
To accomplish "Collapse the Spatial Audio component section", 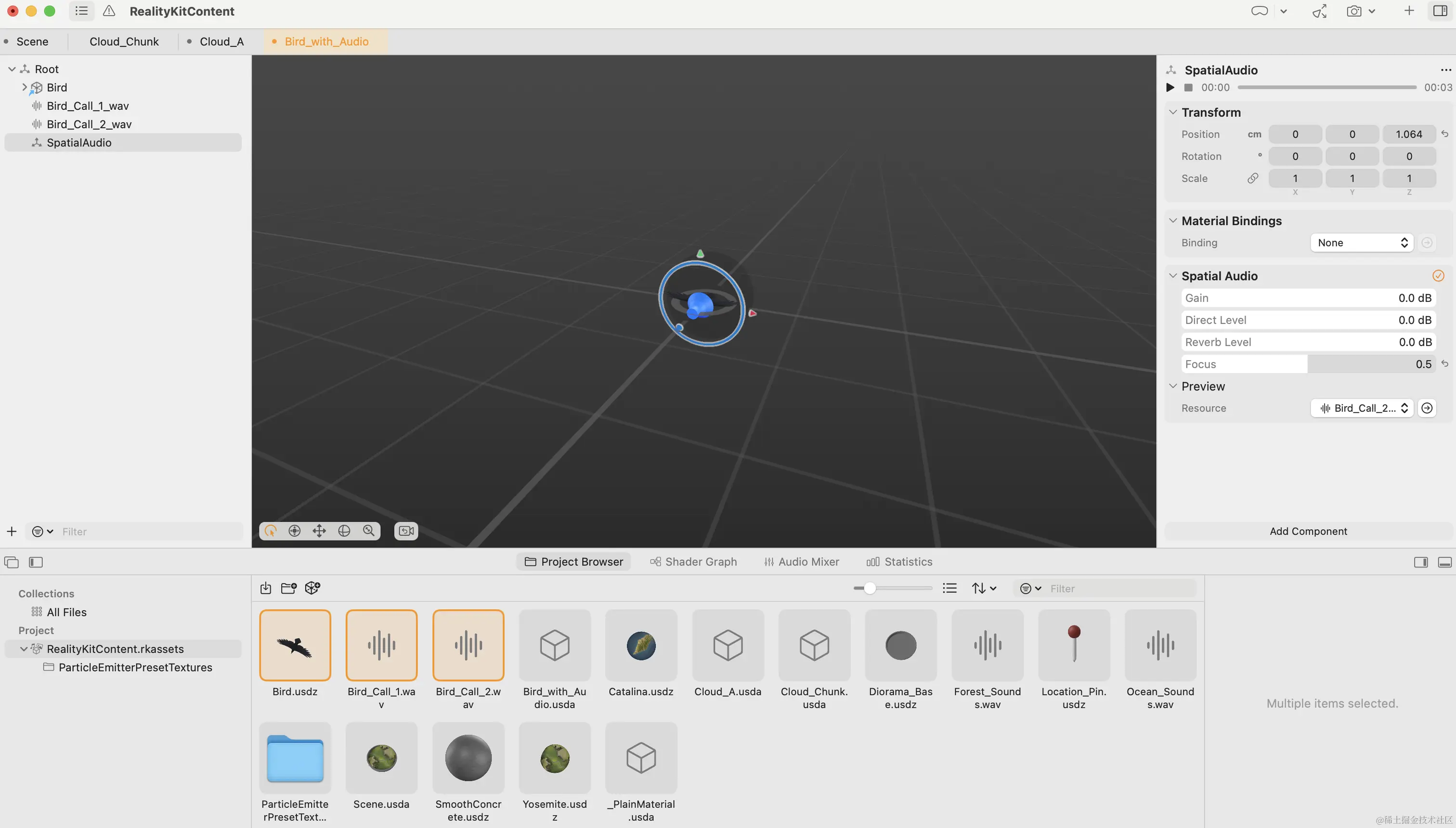I will coord(1173,276).
